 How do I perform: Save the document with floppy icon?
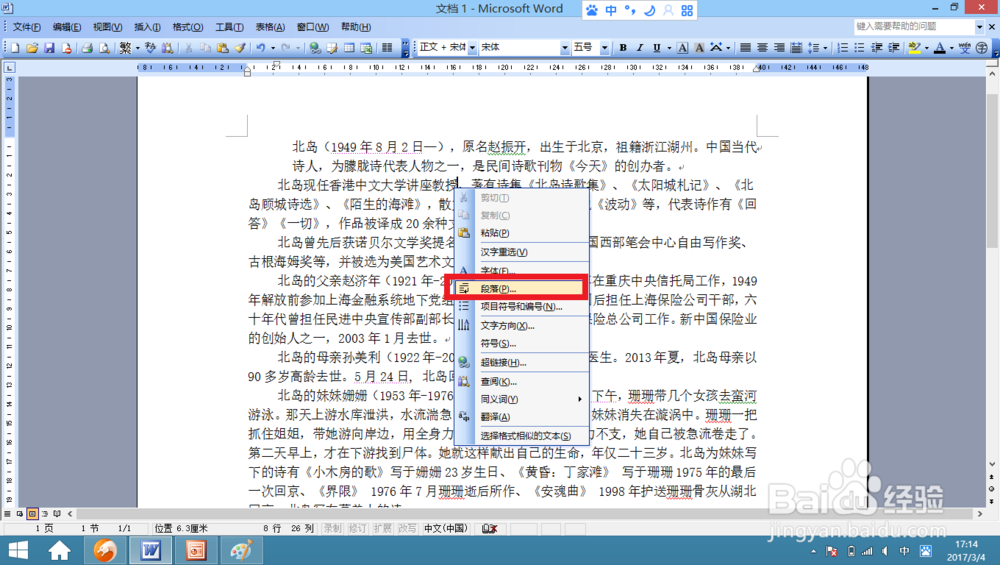49,48
